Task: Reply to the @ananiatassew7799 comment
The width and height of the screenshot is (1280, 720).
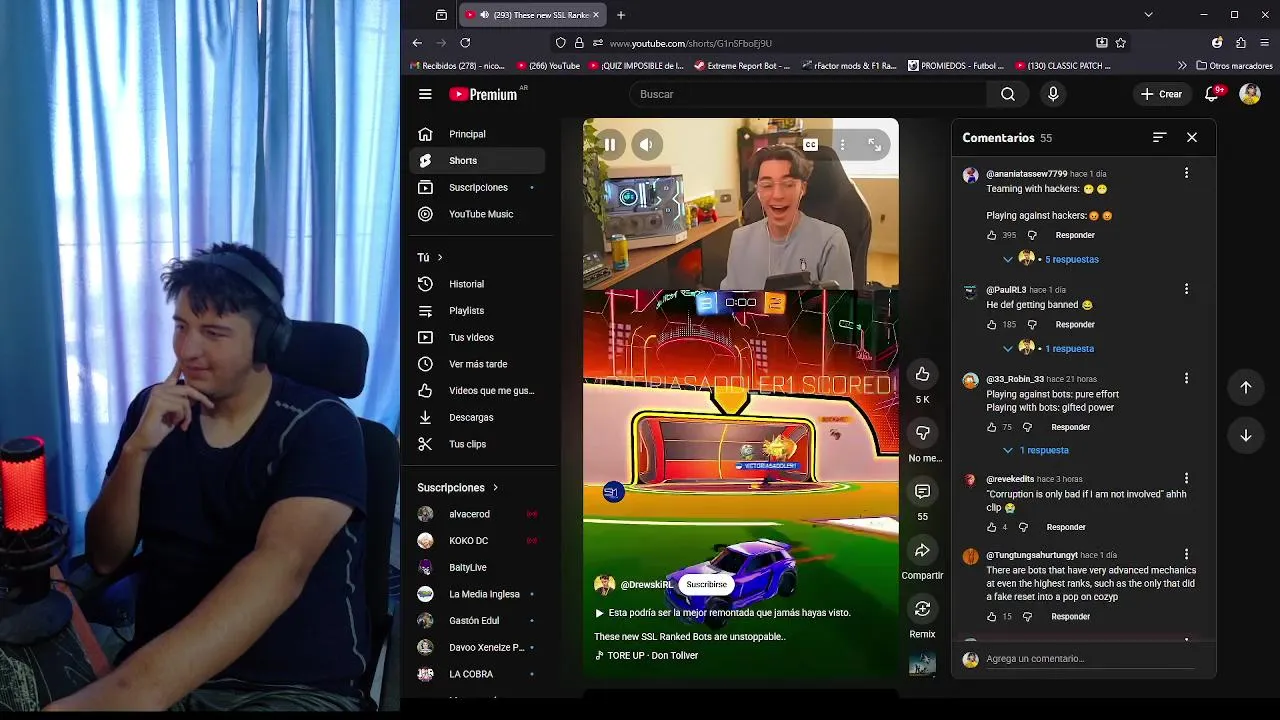Action: coord(1075,235)
